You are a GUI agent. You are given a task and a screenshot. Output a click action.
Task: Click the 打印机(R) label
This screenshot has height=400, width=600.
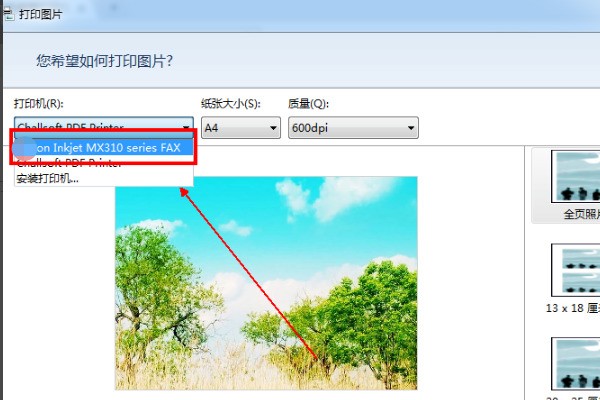pyautogui.click(x=39, y=103)
